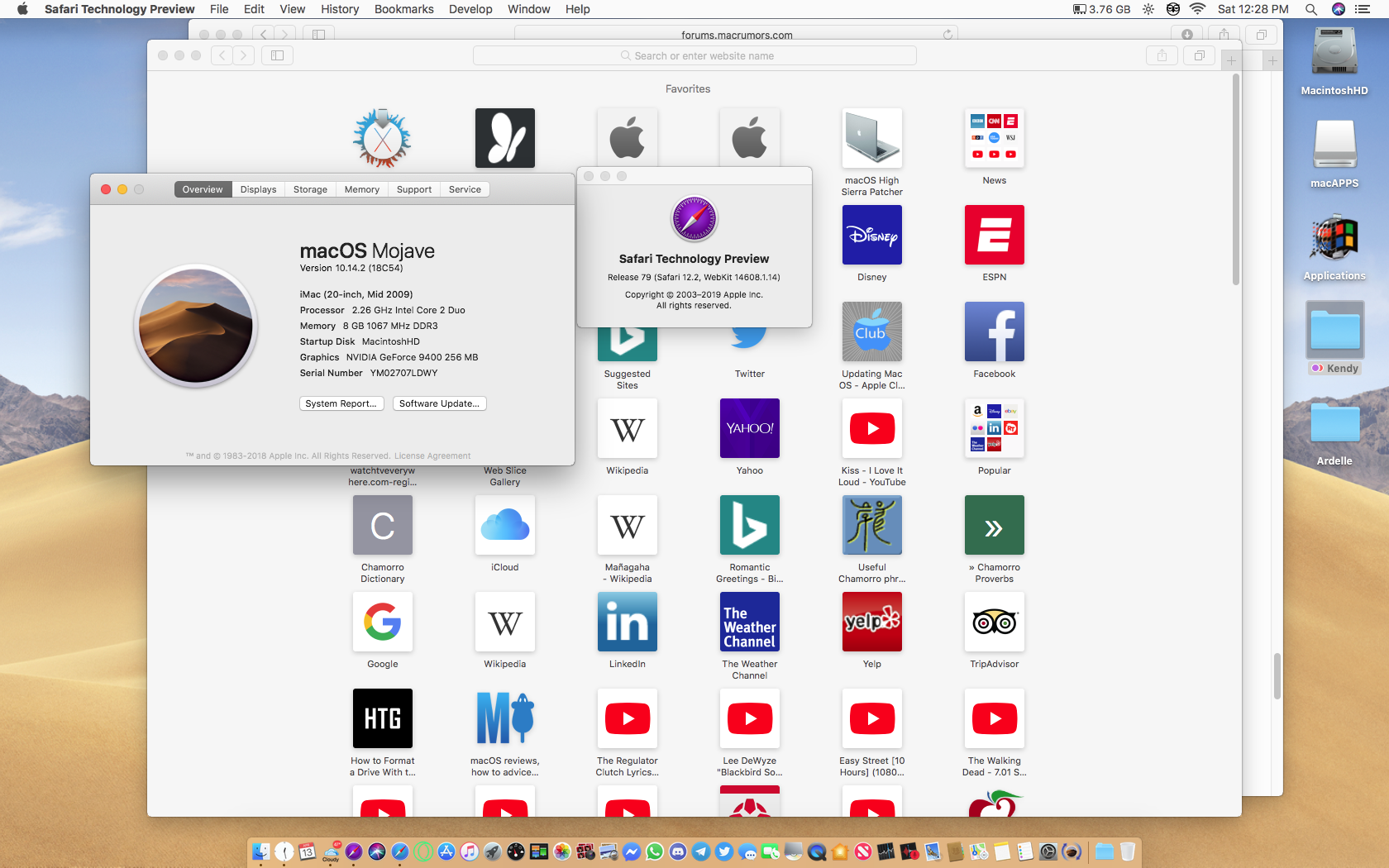Switch to the Displays tab

point(258,189)
